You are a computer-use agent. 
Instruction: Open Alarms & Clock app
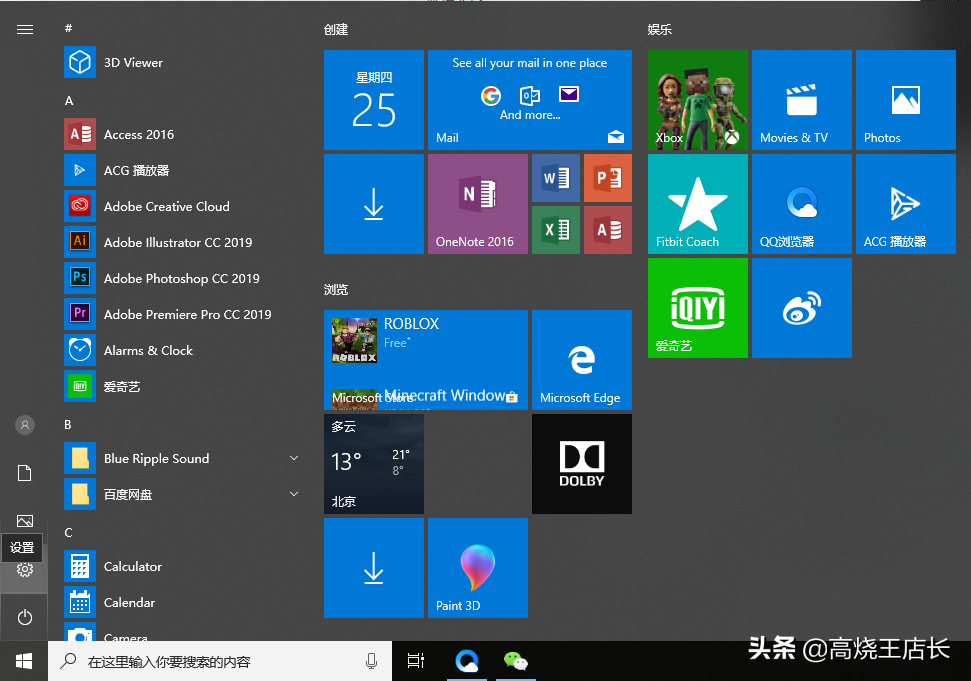[x=180, y=350]
